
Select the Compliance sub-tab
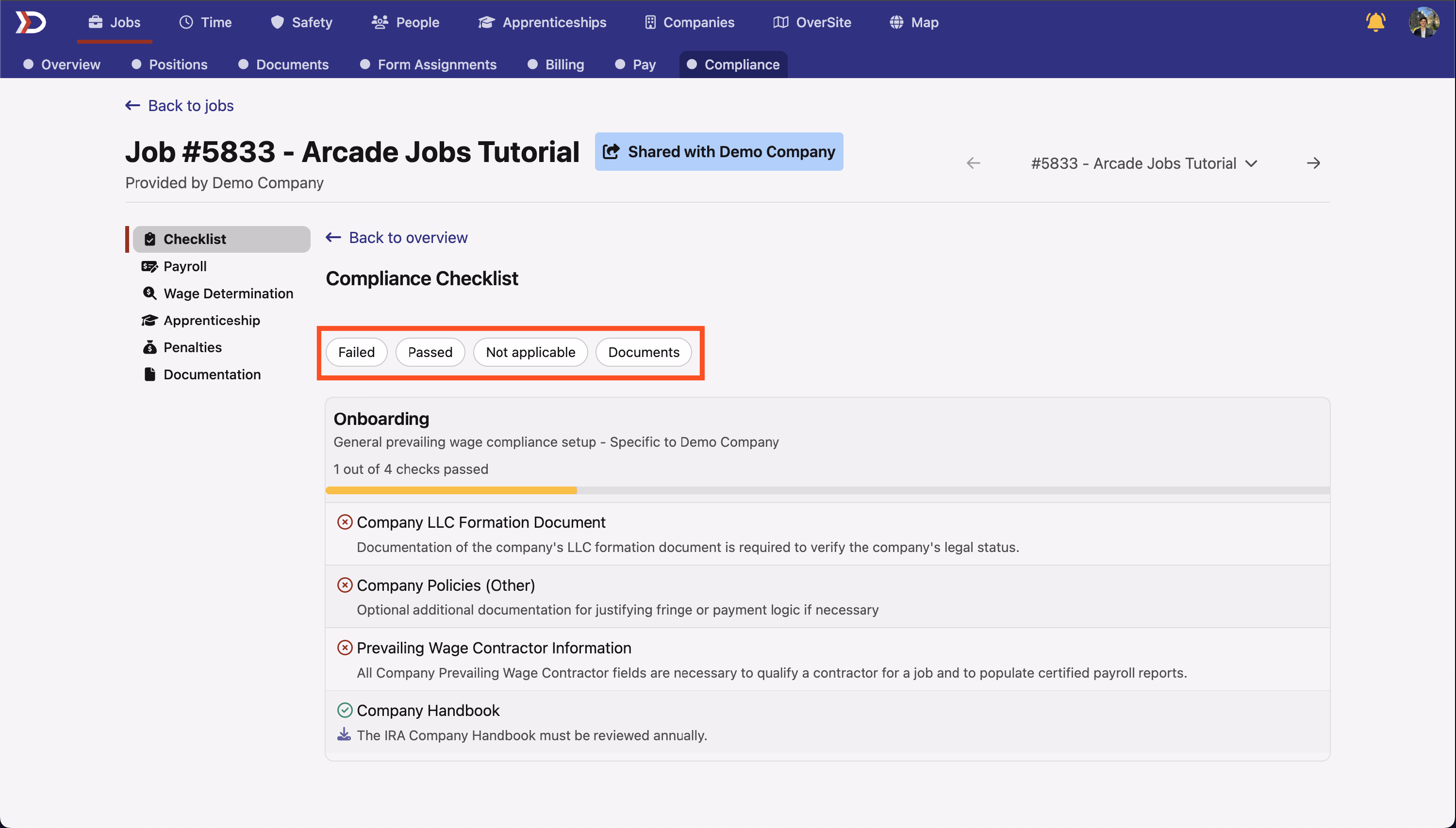[x=733, y=64]
